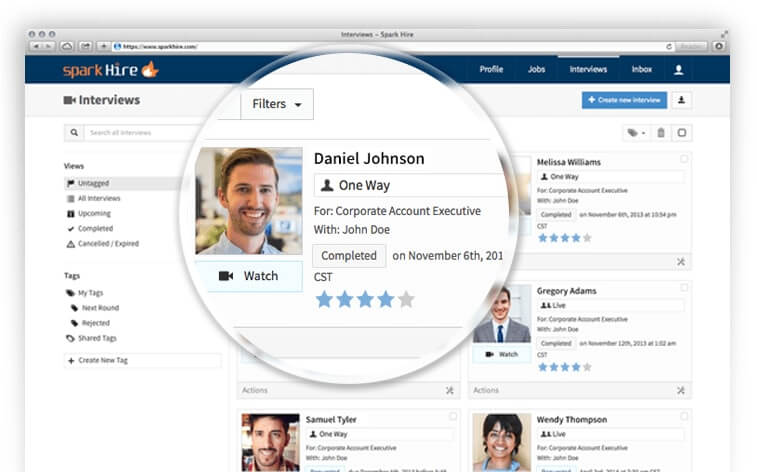The height and width of the screenshot is (472, 757).
Task: Toggle Melissa Williams card checkbox
Action: [684, 159]
